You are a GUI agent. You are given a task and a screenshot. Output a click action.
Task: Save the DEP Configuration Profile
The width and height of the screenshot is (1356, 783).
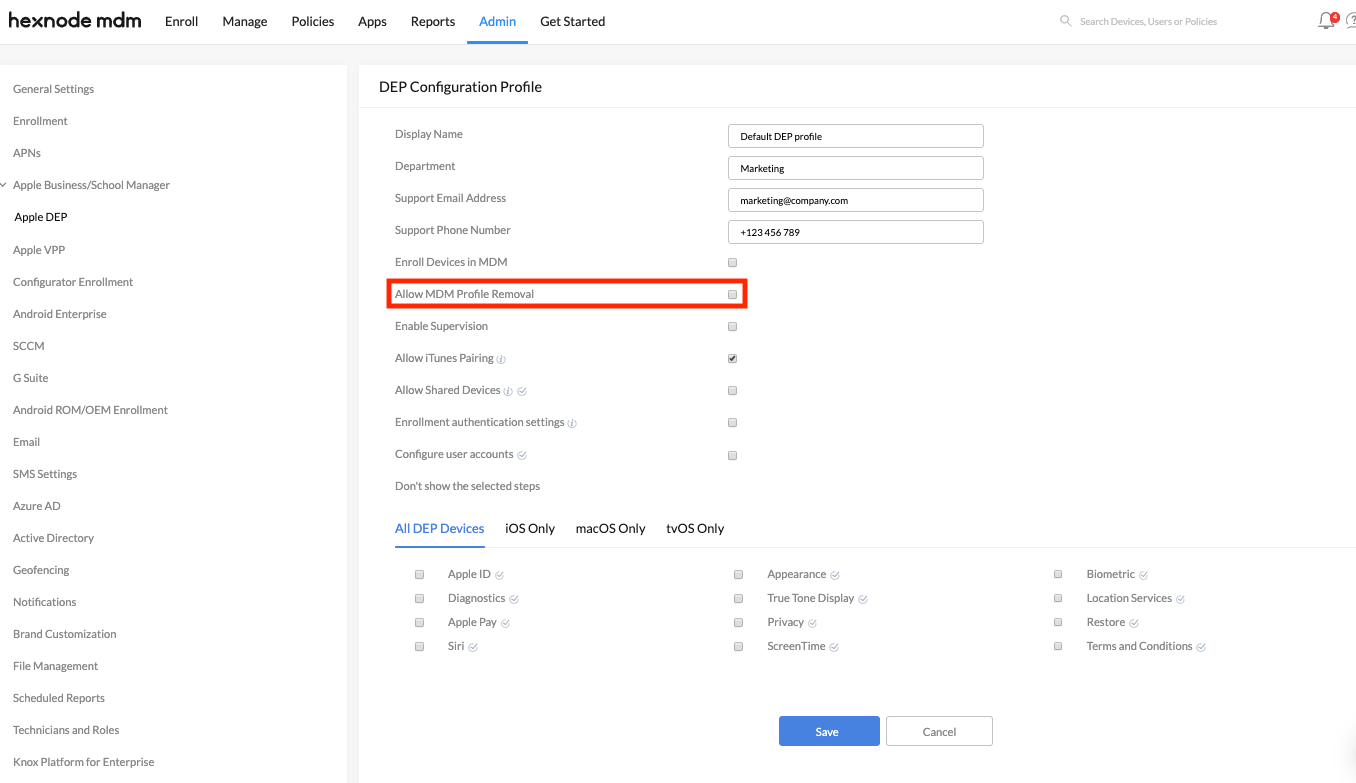[x=829, y=731]
